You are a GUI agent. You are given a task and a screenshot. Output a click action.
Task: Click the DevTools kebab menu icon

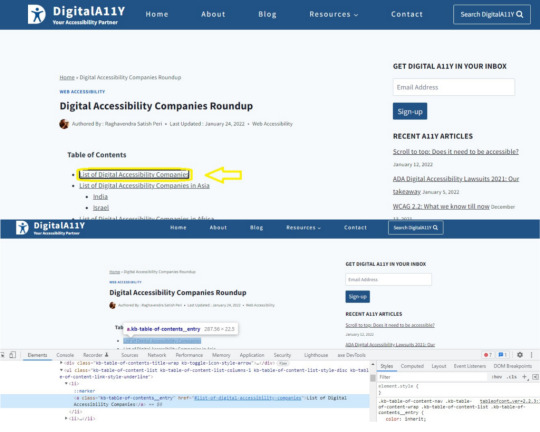pyautogui.click(x=531, y=354)
